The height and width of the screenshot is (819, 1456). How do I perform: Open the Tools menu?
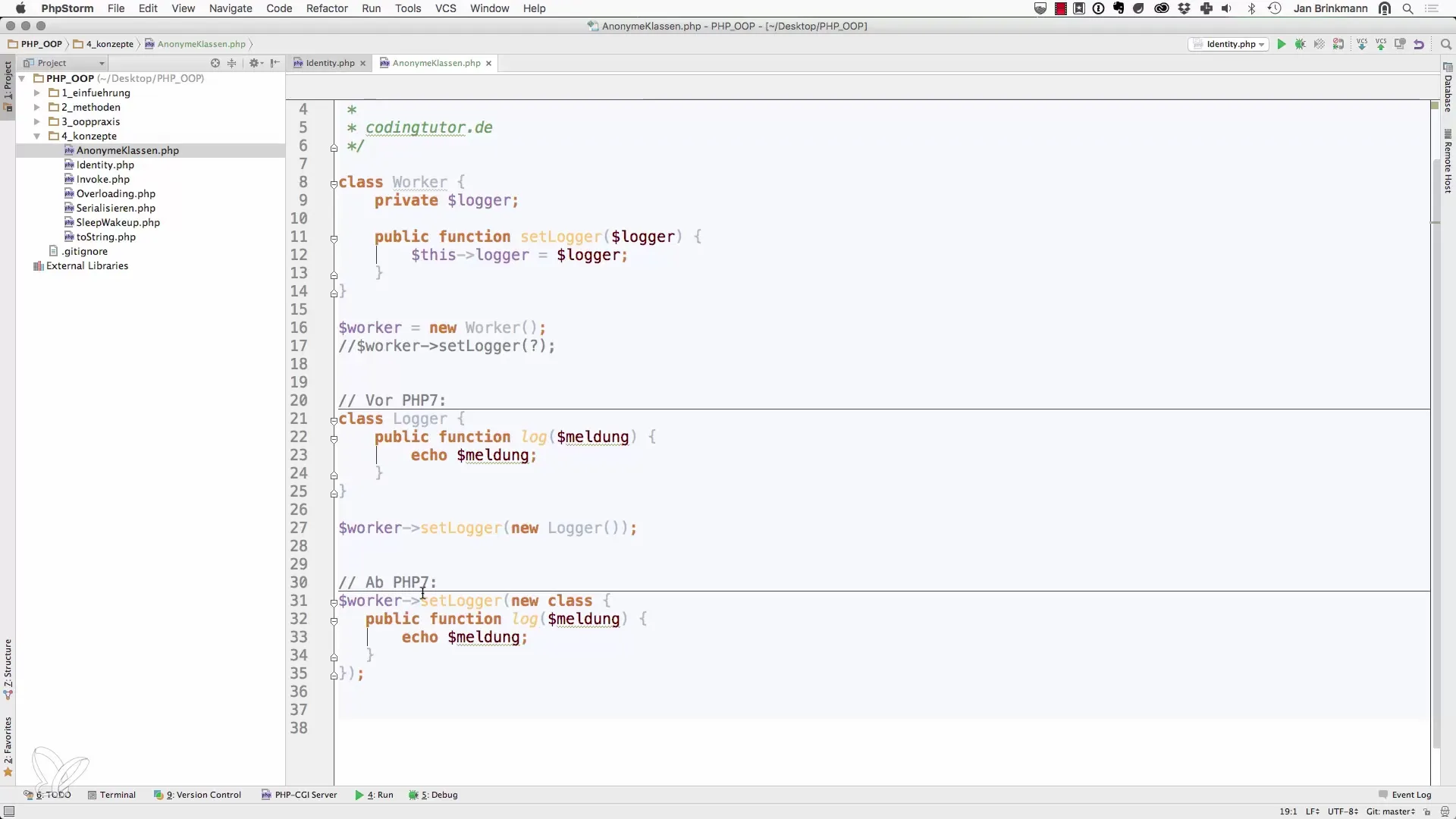[408, 8]
